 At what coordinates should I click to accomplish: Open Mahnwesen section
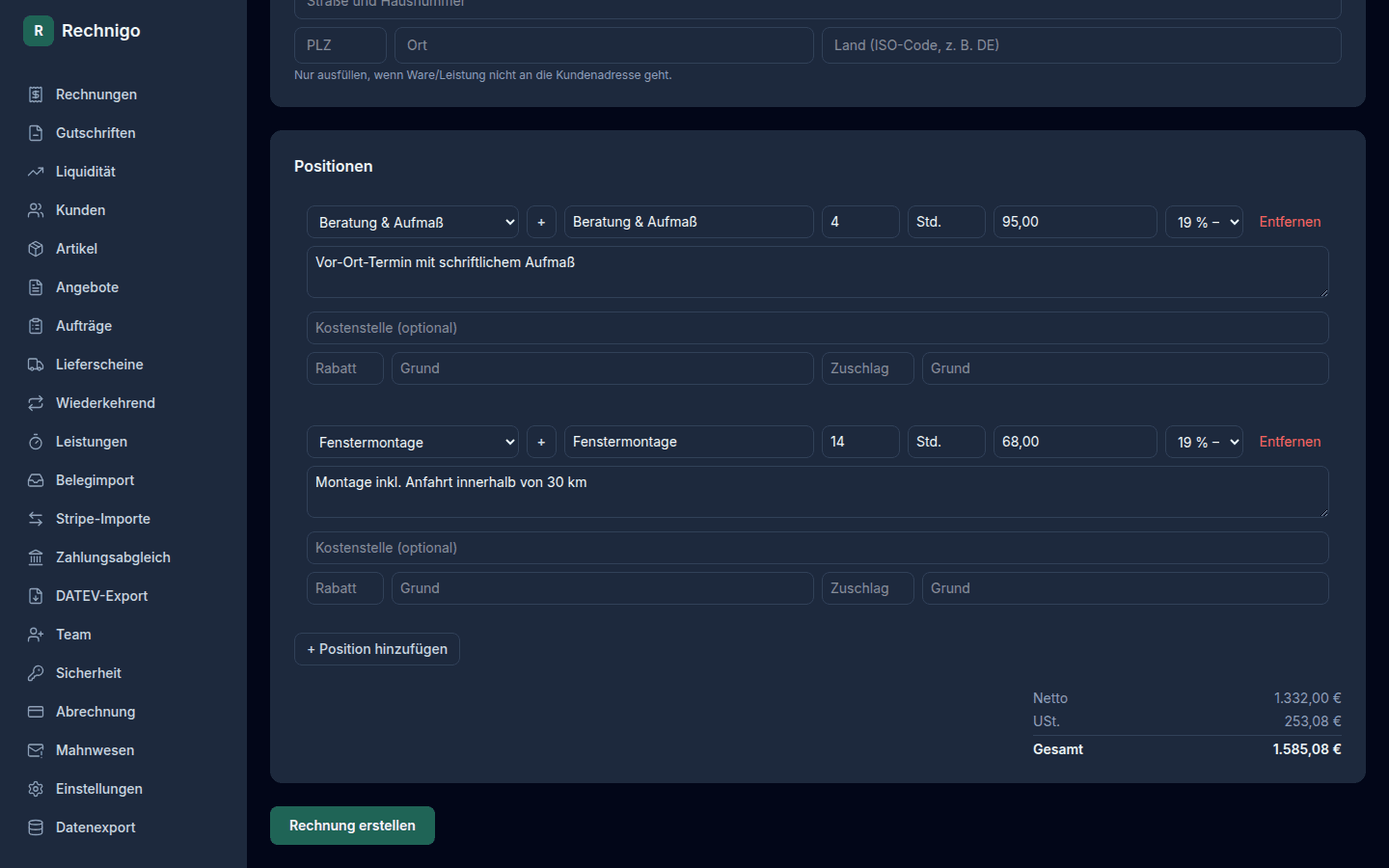tap(123, 750)
